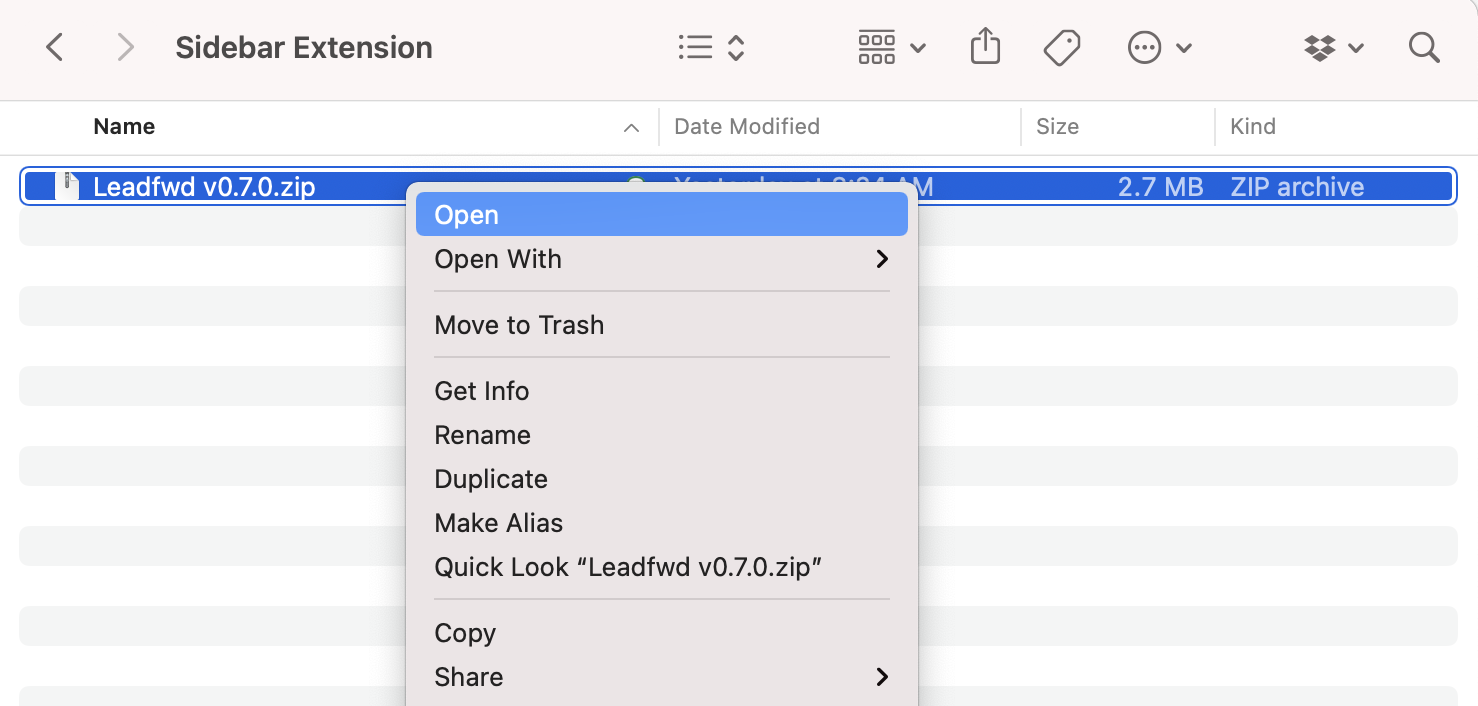Sort by the Name column
The image size is (1478, 706).
[124, 127]
